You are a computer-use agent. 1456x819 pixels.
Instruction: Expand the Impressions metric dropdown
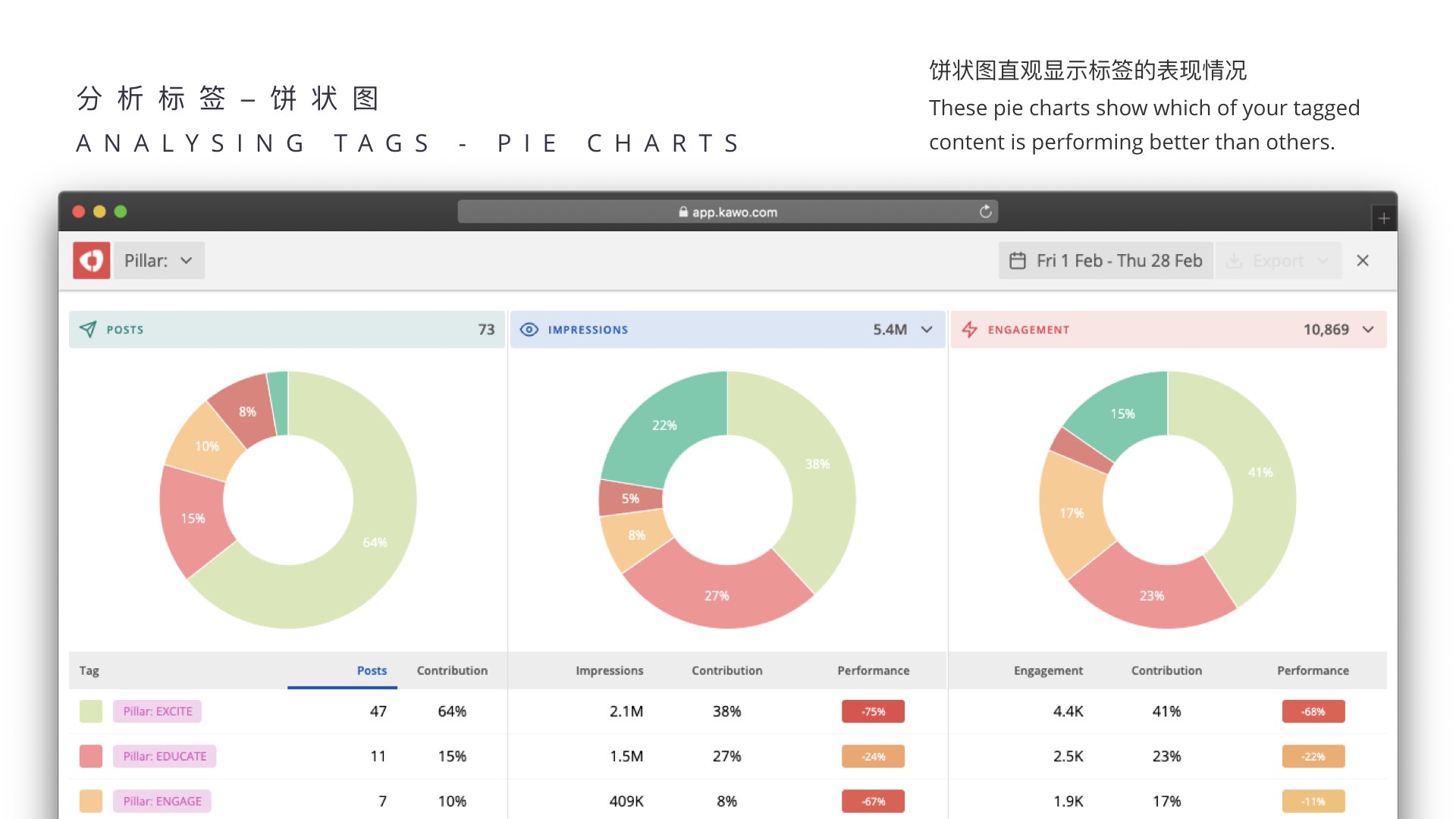926,330
